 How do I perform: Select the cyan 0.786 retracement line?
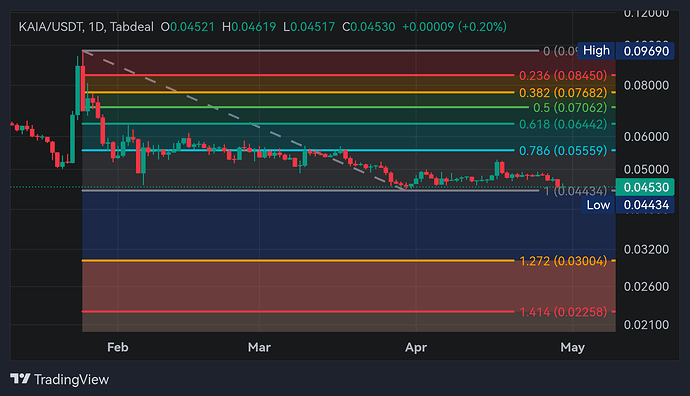(x=298, y=150)
